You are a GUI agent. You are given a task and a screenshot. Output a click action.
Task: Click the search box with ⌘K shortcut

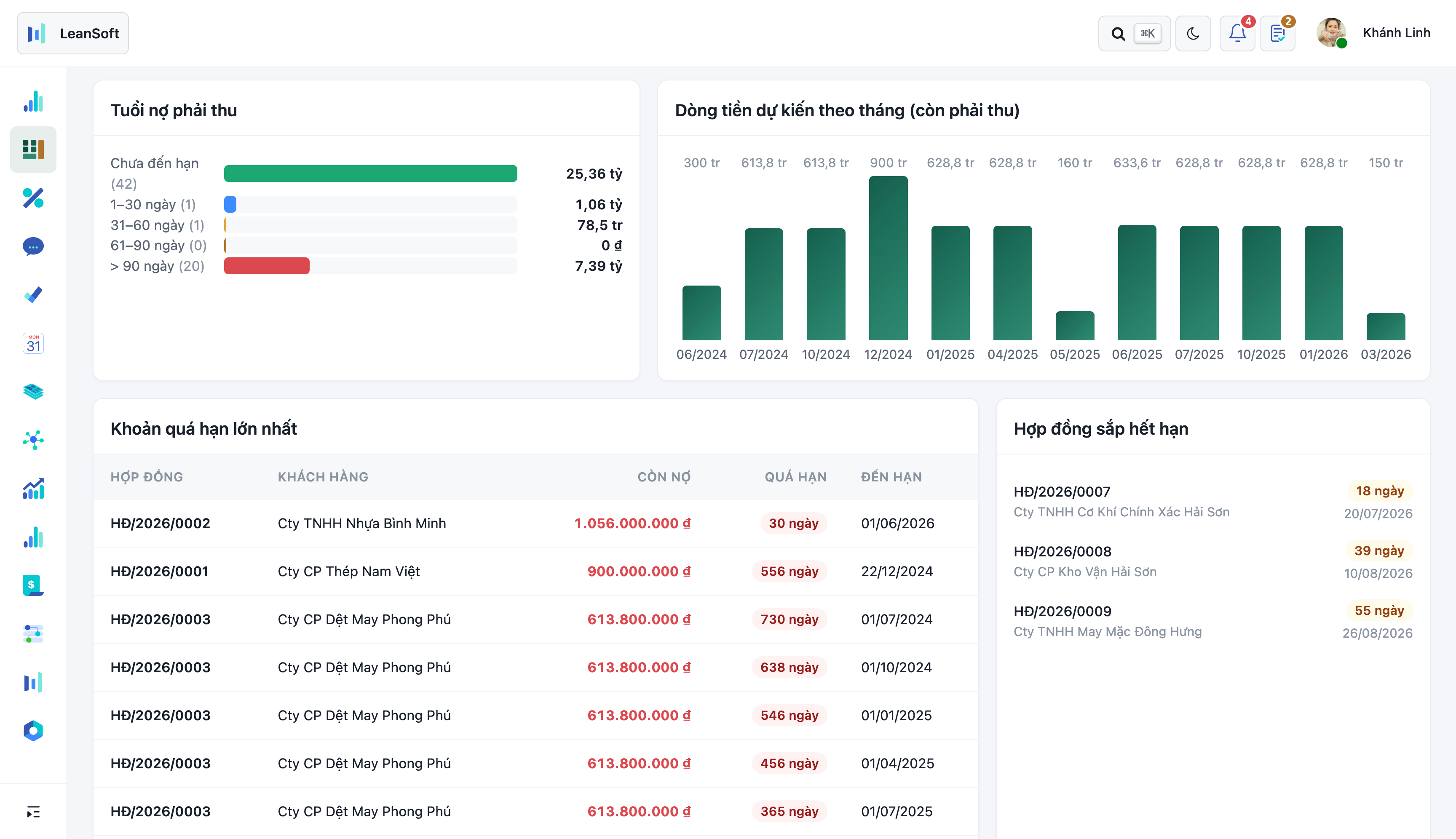coord(1134,33)
